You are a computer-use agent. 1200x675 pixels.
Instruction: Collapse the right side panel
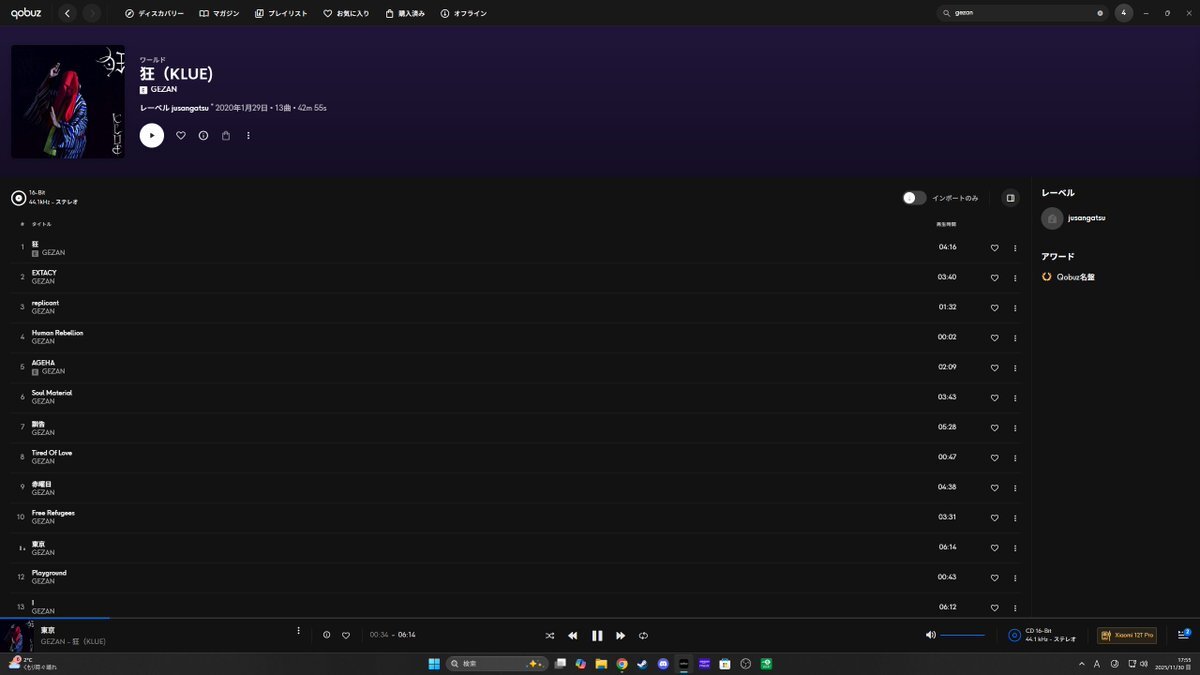[x=1010, y=198]
